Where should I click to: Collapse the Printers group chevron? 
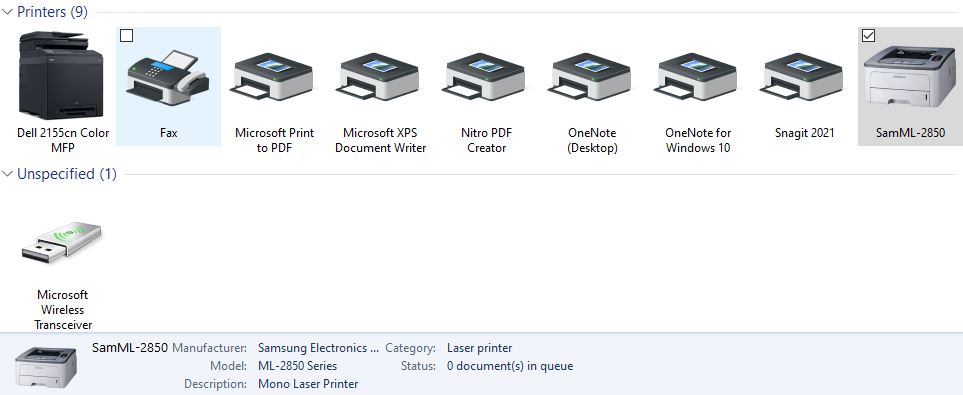click(x=7, y=12)
